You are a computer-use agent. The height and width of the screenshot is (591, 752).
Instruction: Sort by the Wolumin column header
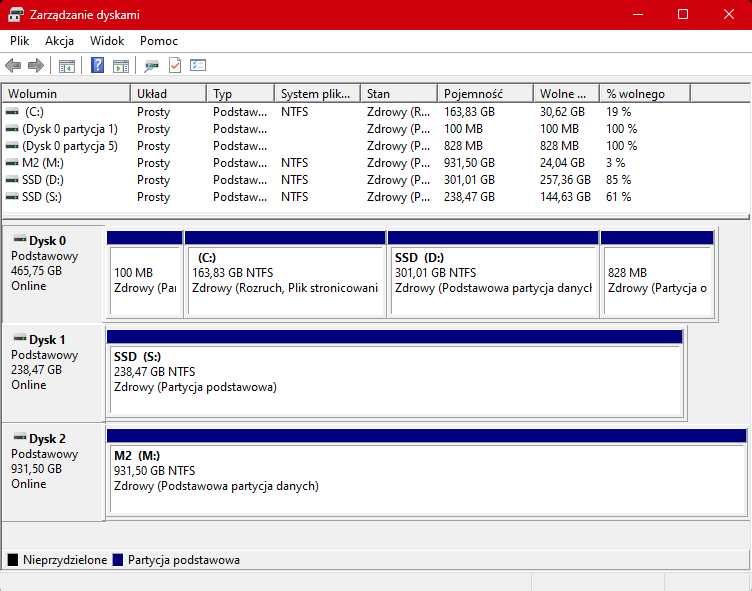[66, 94]
